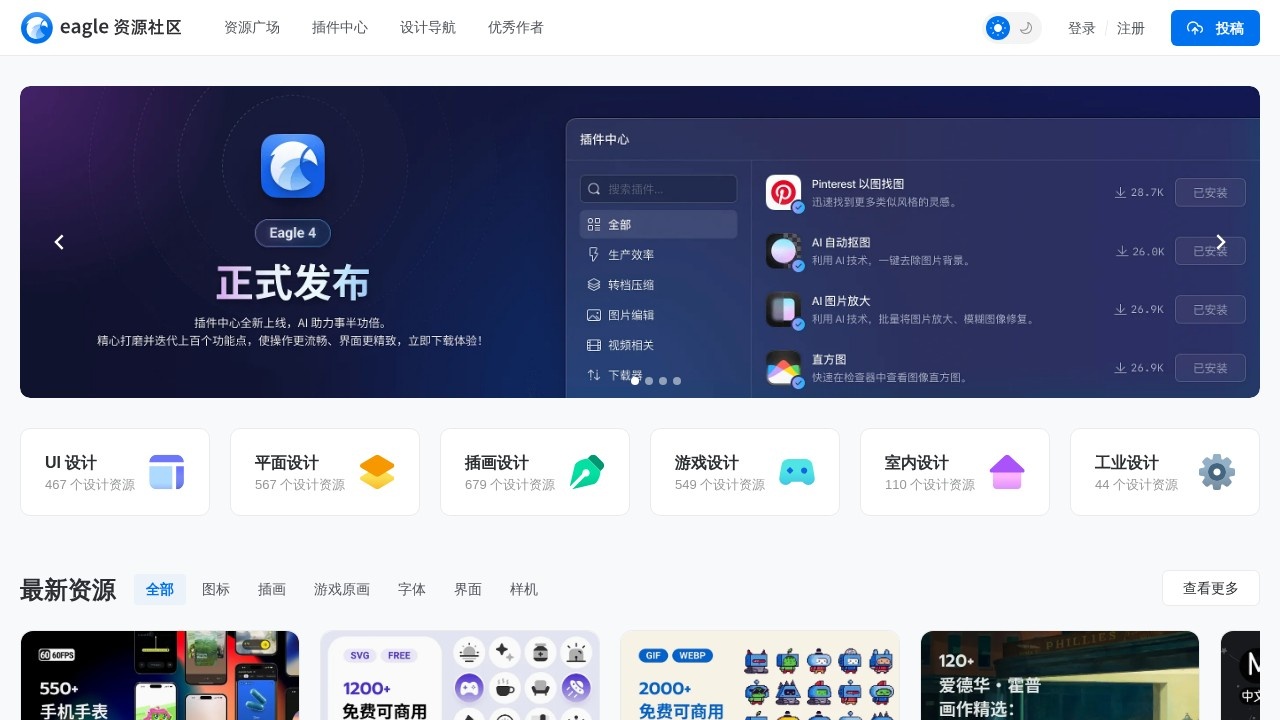Viewport: 1280px width, 720px height.
Task: Open 室内设计 category card
Action: 955,472
